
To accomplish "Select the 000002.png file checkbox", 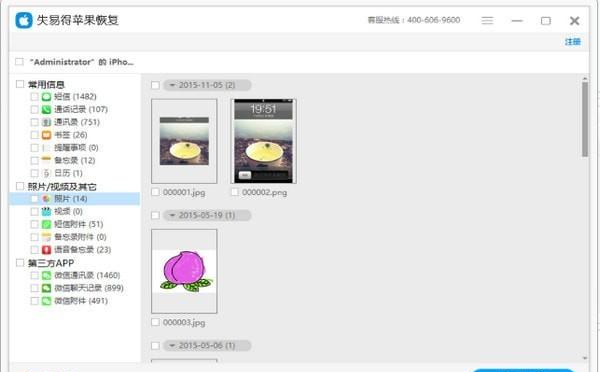I will pyautogui.click(x=235, y=192).
